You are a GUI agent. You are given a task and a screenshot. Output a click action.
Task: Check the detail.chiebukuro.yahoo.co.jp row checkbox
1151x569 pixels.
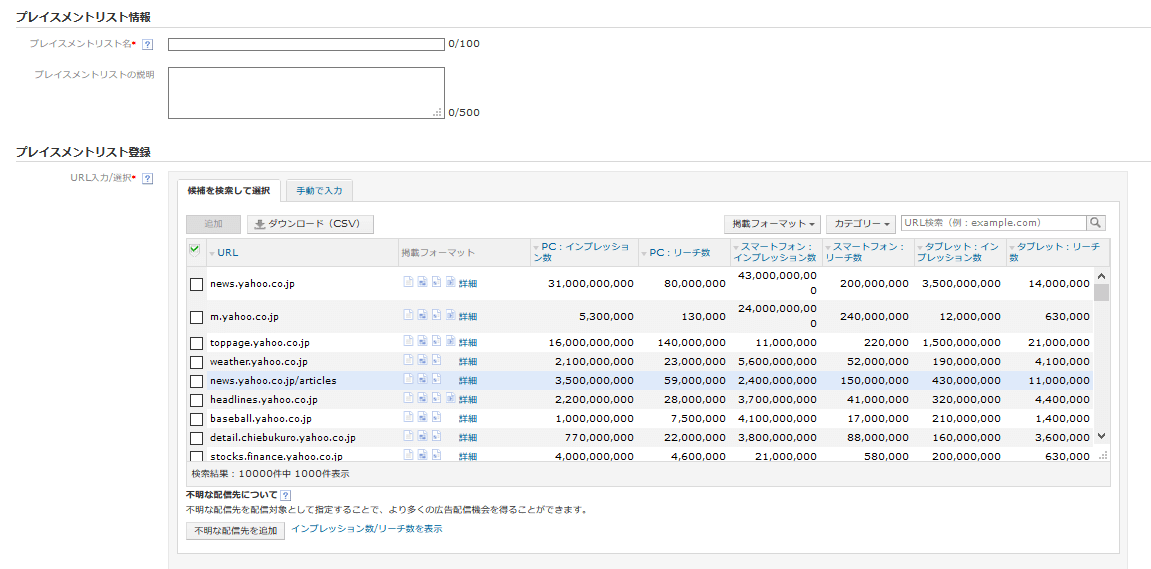196,439
